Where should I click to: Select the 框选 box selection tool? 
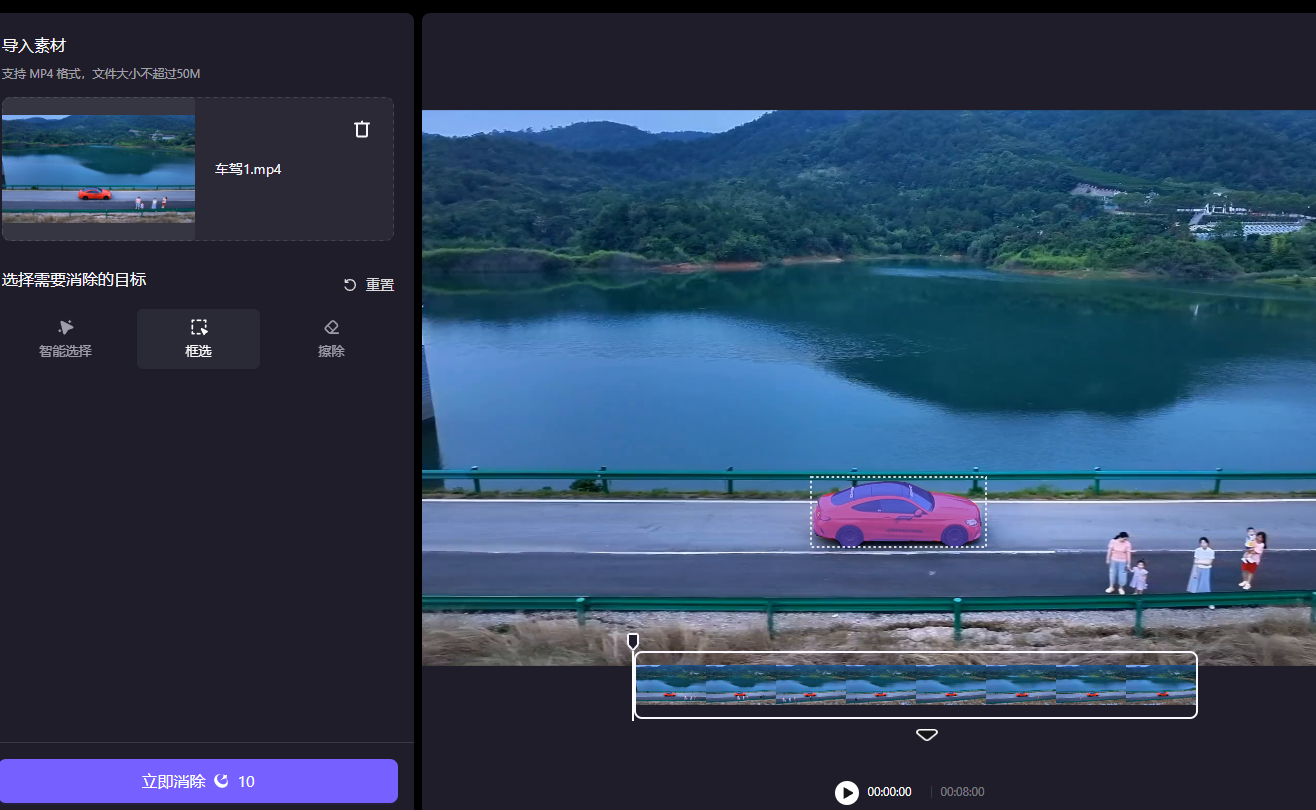pos(198,339)
